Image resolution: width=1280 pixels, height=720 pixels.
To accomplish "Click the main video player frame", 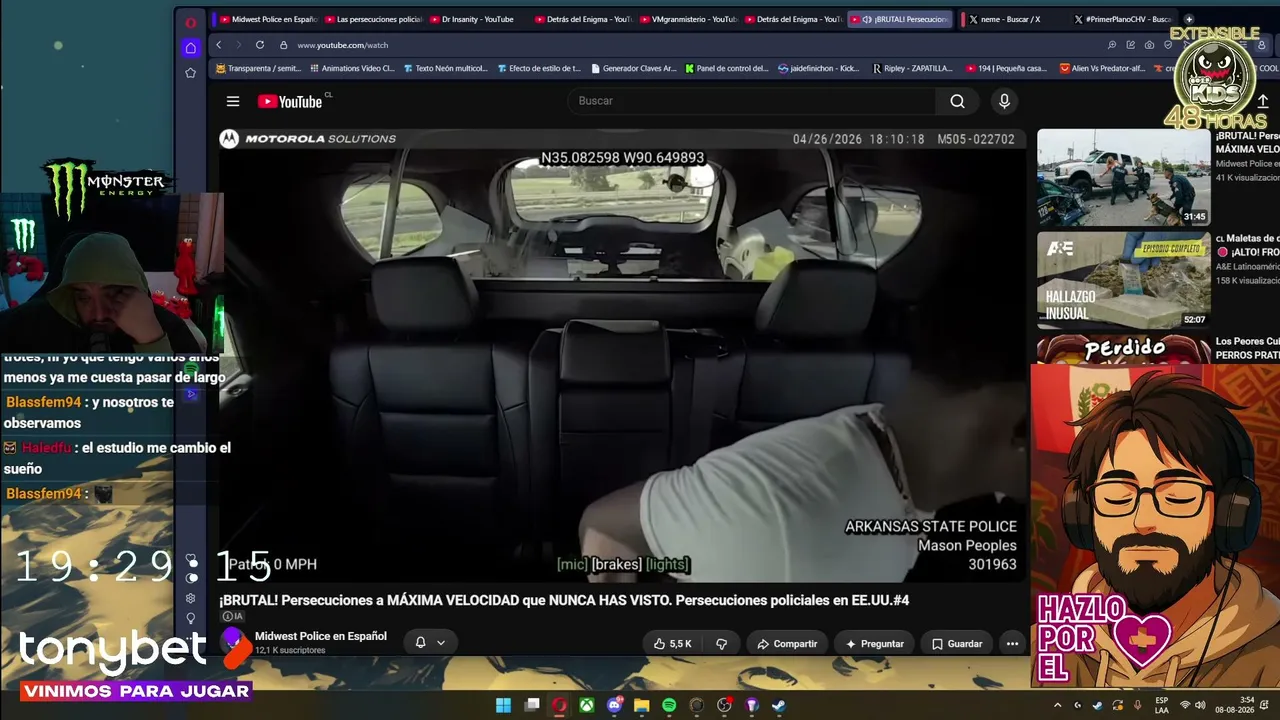I will point(622,355).
